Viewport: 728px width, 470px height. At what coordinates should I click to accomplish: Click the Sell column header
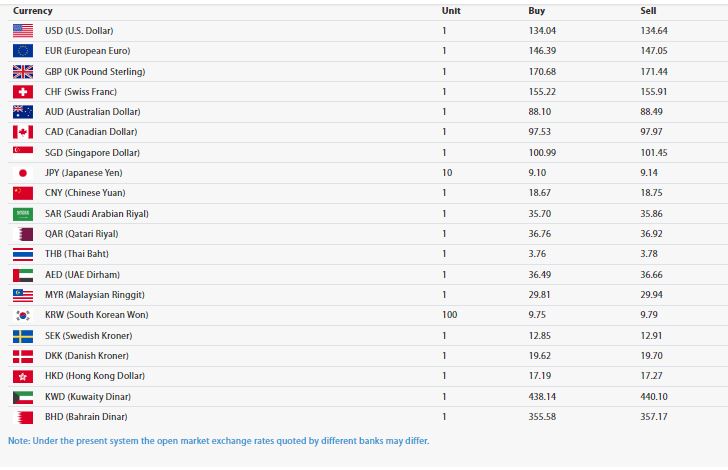648,11
